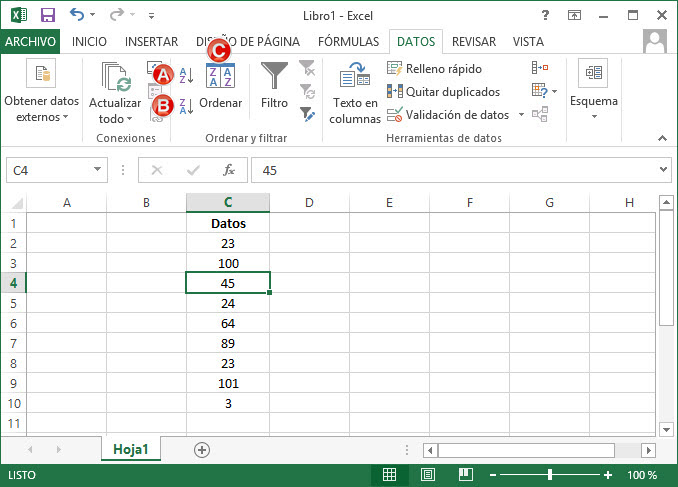Open the Name Box dropdown arrow
Image resolution: width=678 pixels, height=487 pixels.
[97, 170]
